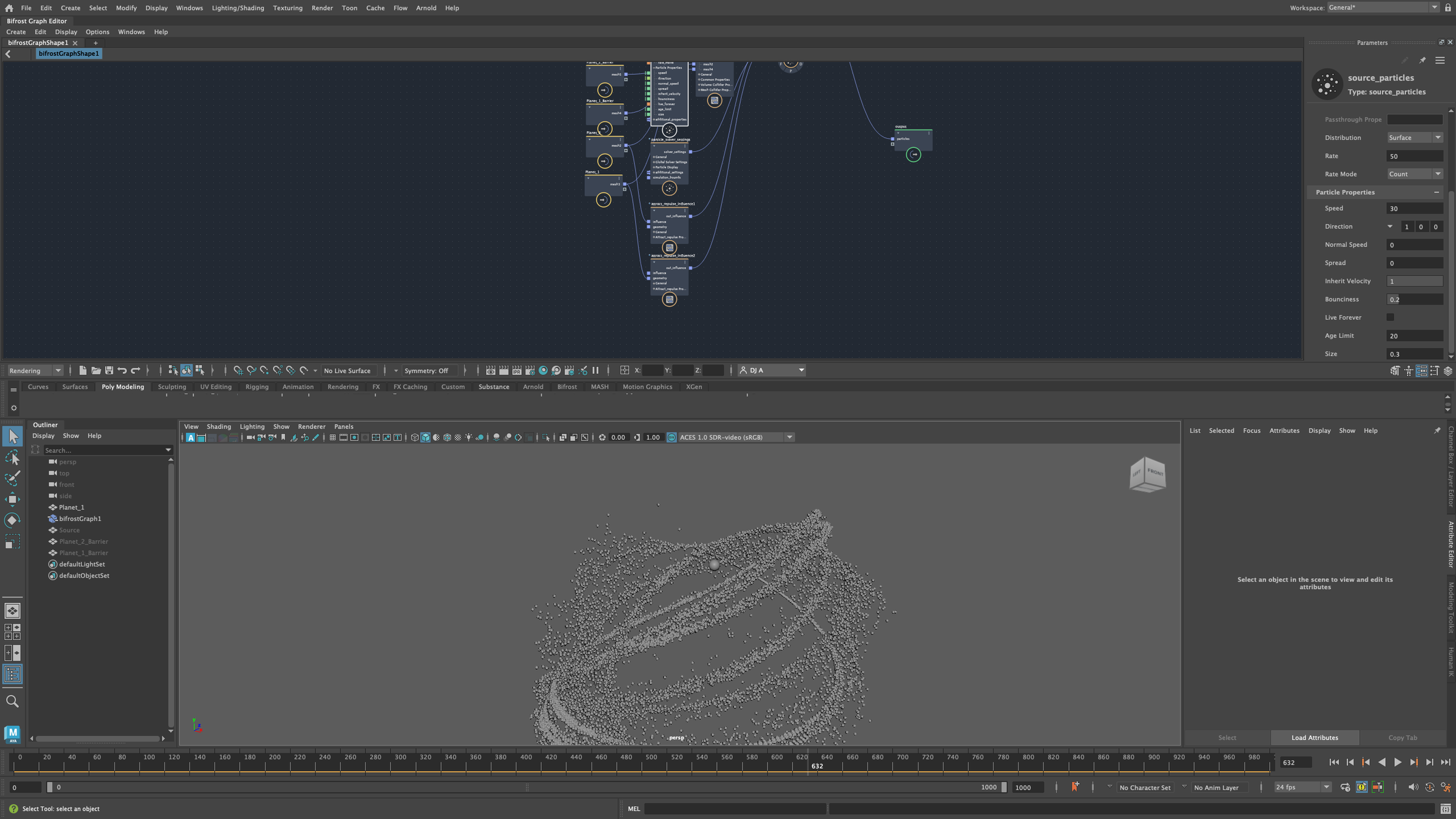This screenshot has height=819, width=1456.
Task: Select the Move tool in toolbox
Action: 12,499
